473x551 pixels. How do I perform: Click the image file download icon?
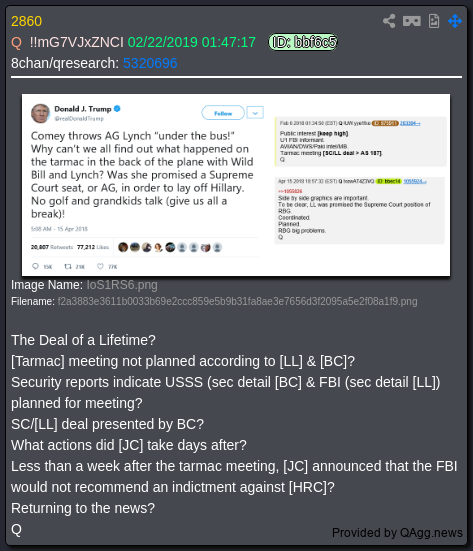click(434, 21)
